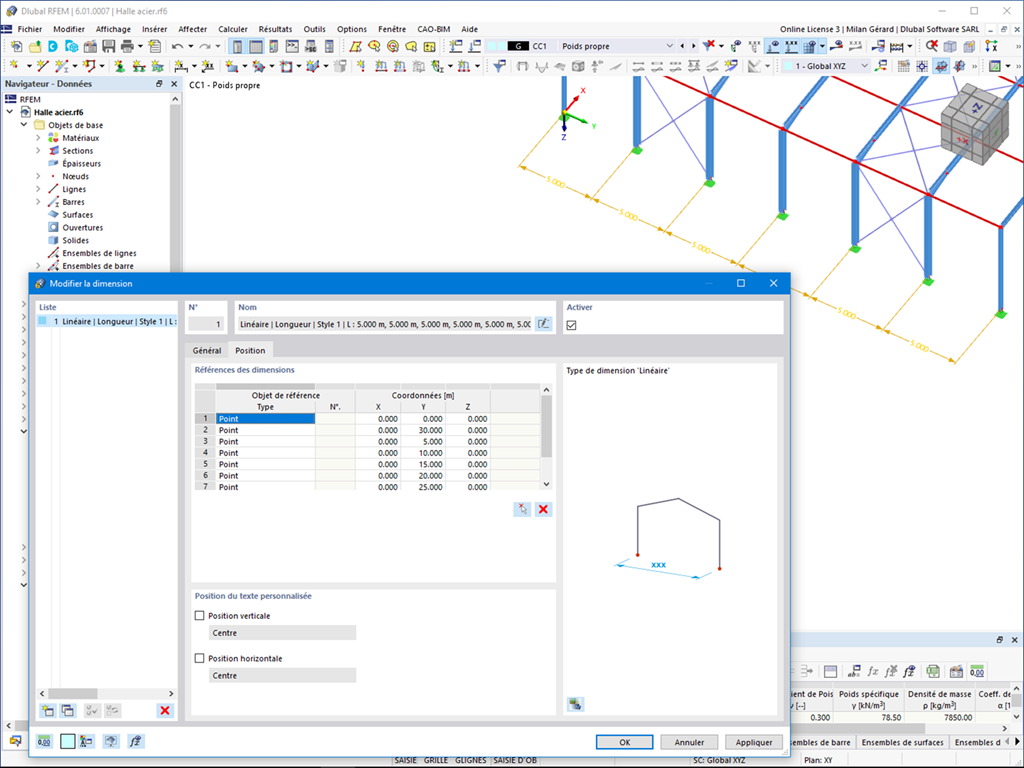The width and height of the screenshot is (1024, 768).
Task: Click the table view icon in toolbar
Action: 255,46
